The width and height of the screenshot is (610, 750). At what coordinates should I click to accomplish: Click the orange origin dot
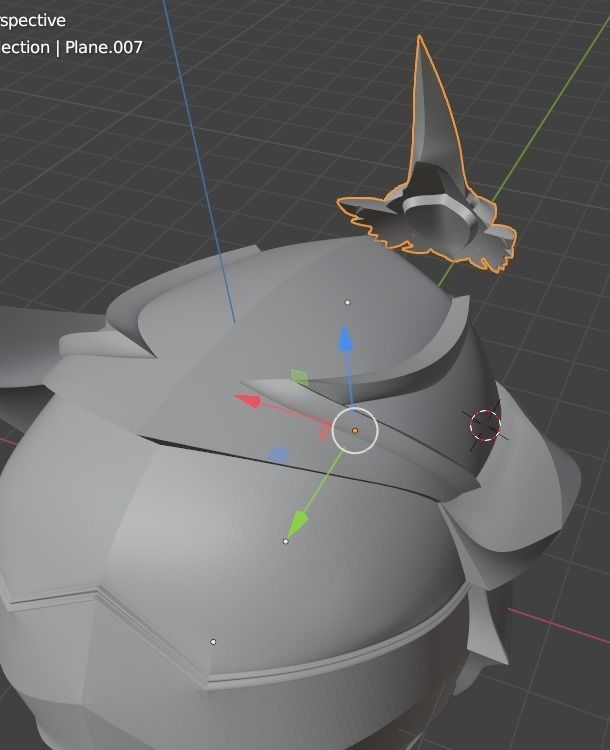pos(355,431)
